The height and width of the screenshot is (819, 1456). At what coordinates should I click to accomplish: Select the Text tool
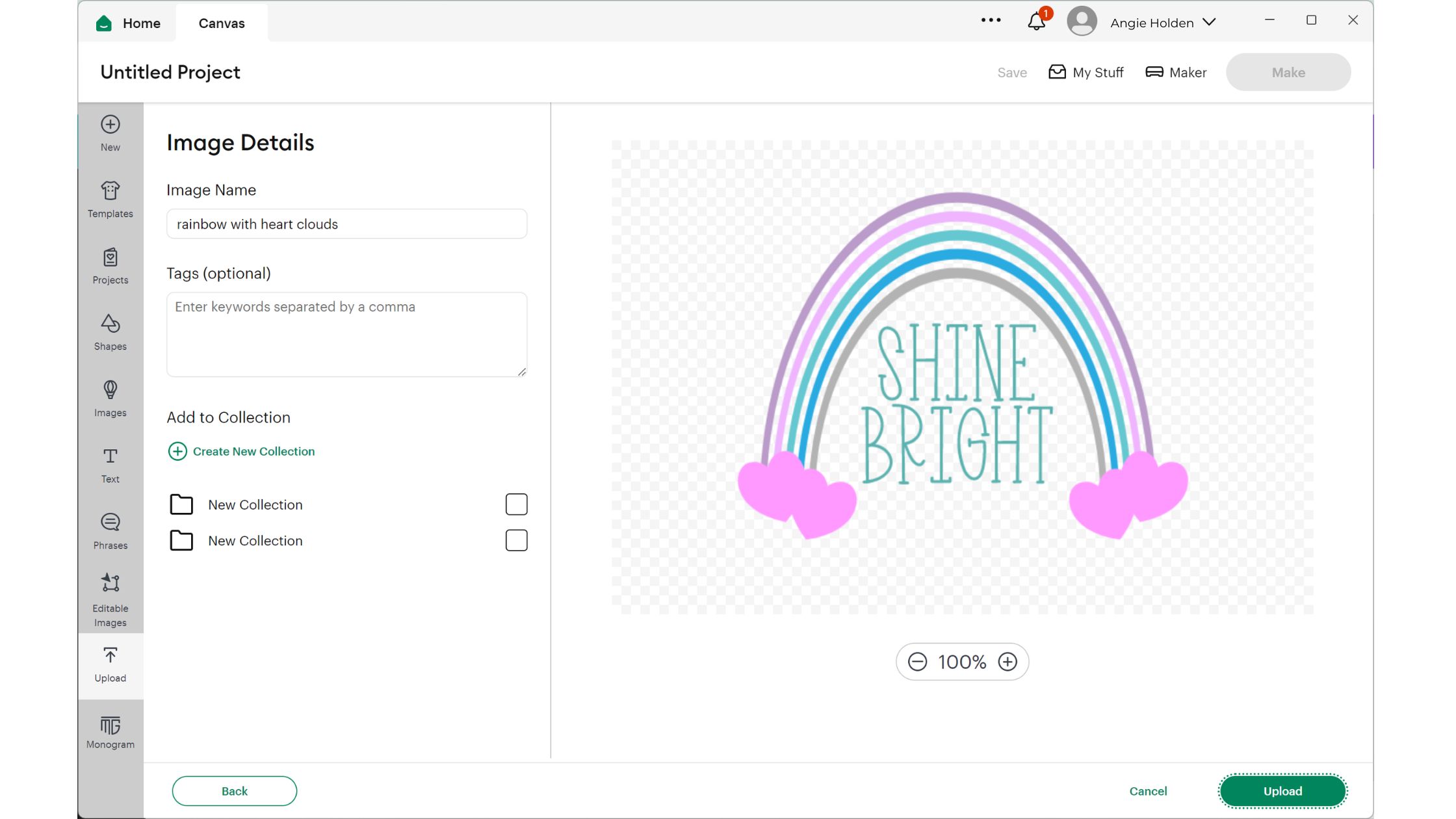click(x=110, y=465)
